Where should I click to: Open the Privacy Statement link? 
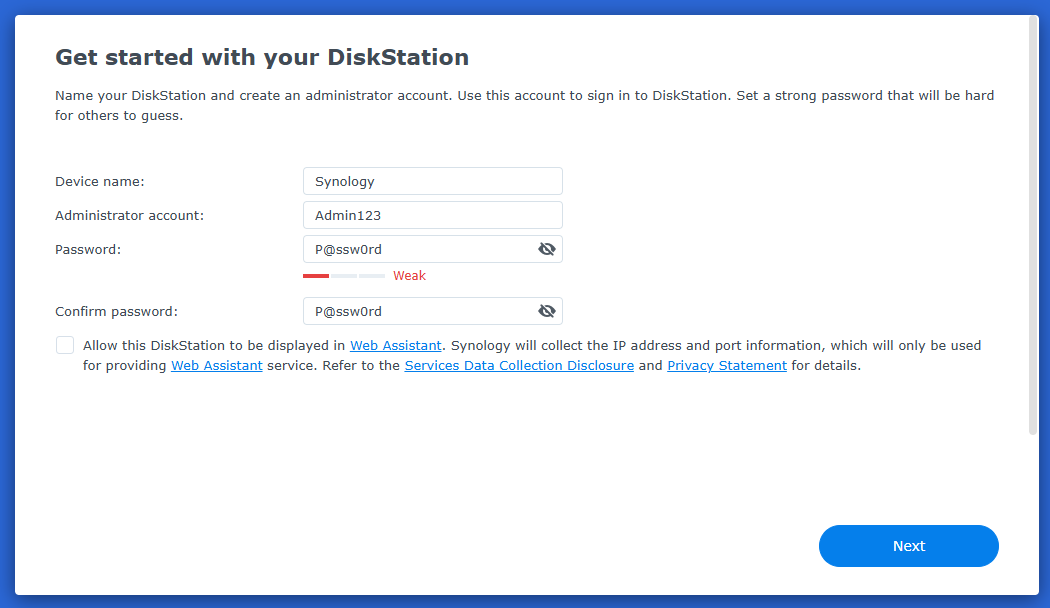[727, 366]
